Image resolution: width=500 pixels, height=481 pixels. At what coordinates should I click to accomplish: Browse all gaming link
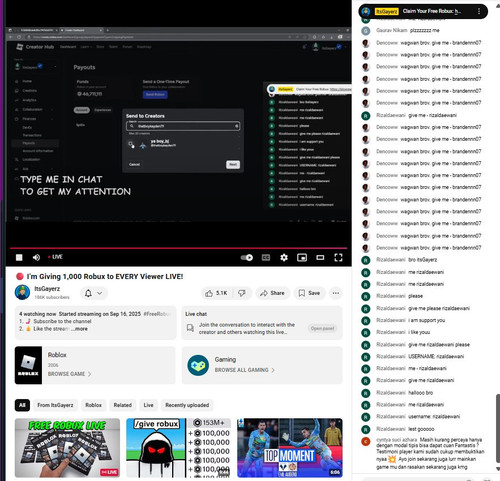pyautogui.click(x=245, y=370)
